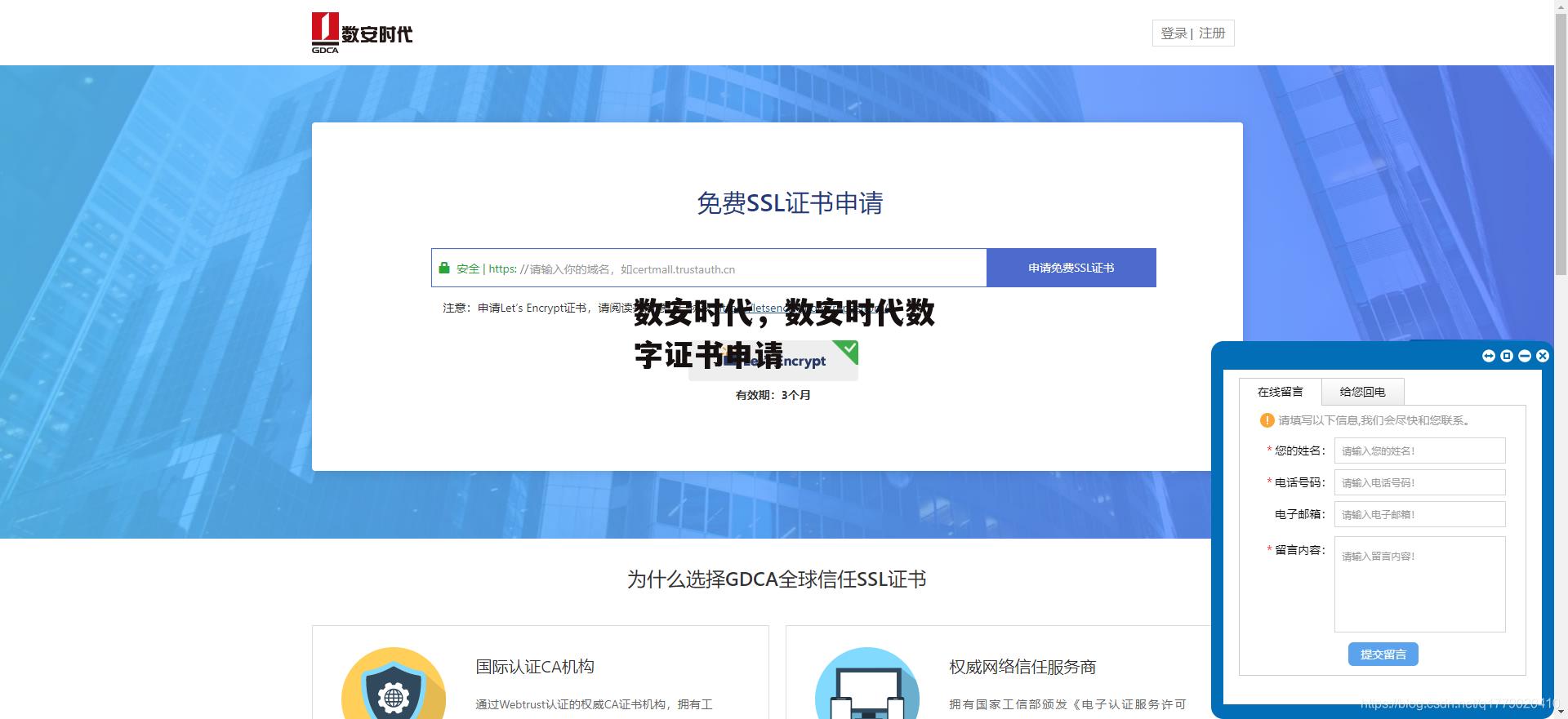The image size is (1568, 719).
Task: Click the GDCA 数安时代 logo
Action: [x=362, y=33]
